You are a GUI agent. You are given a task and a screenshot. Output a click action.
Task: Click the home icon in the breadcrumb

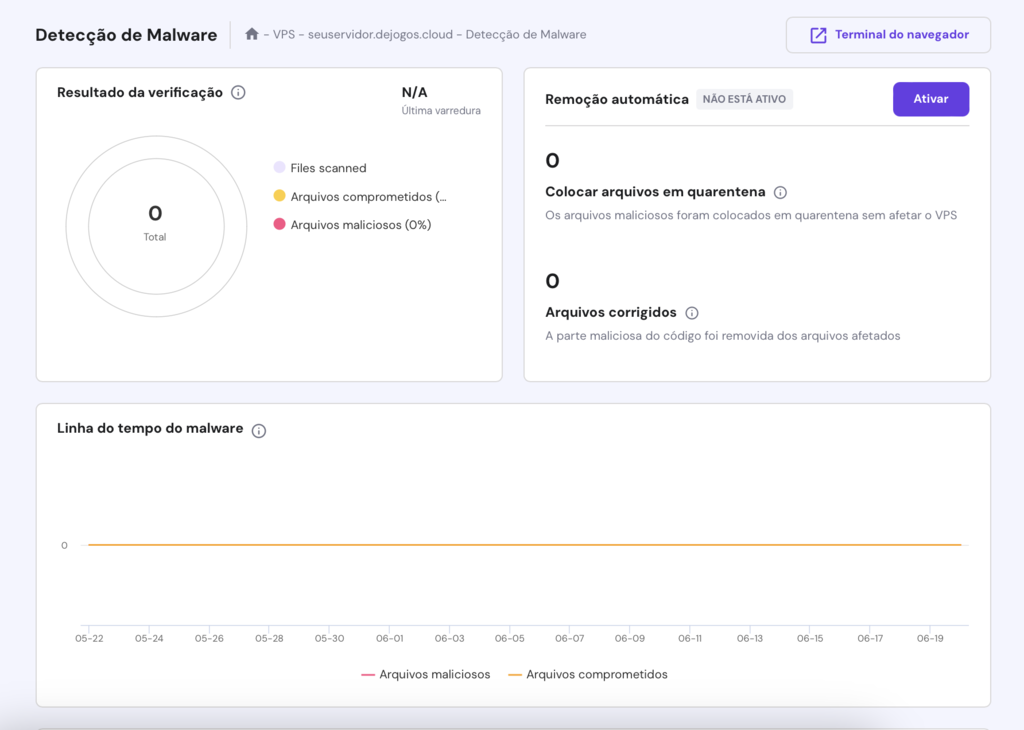click(250, 34)
